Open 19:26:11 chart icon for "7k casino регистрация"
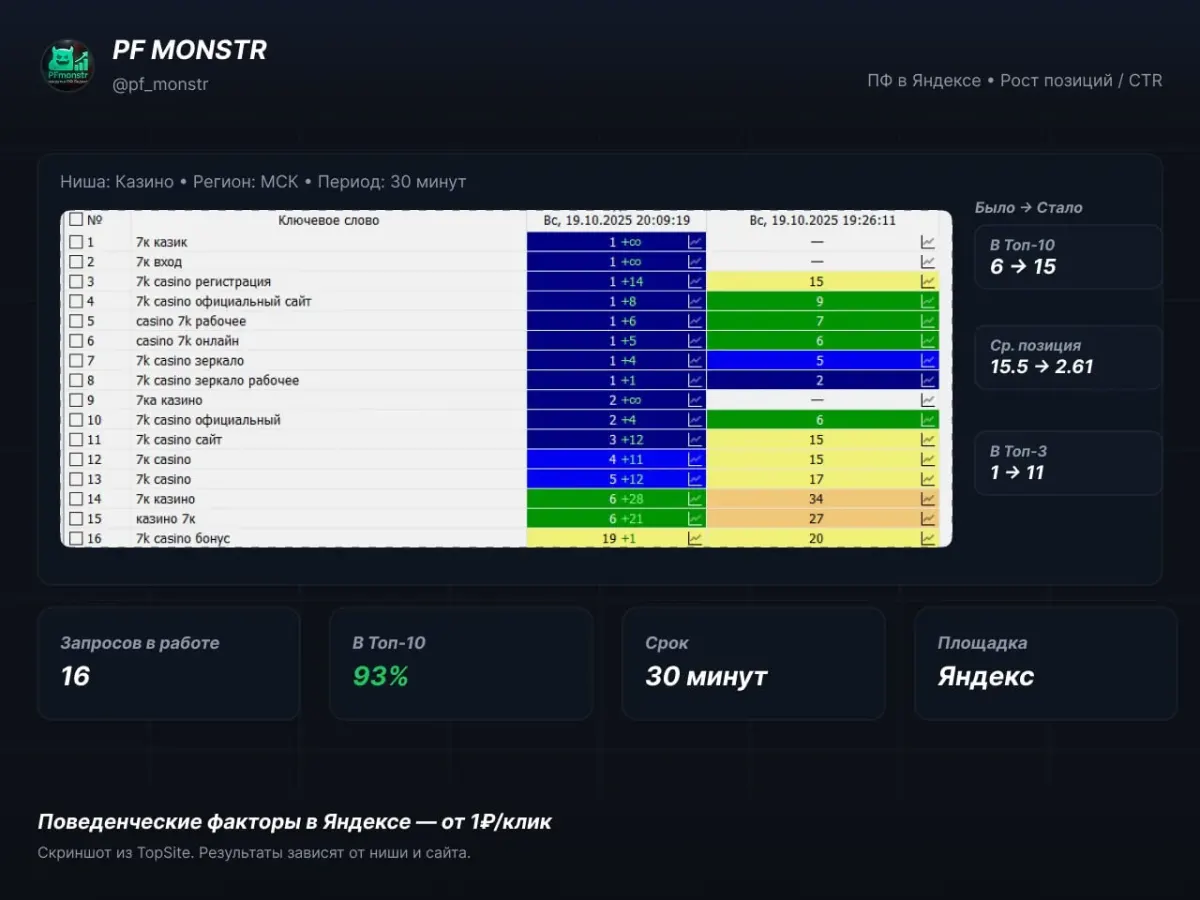Viewport: 1200px width, 900px height. point(928,282)
